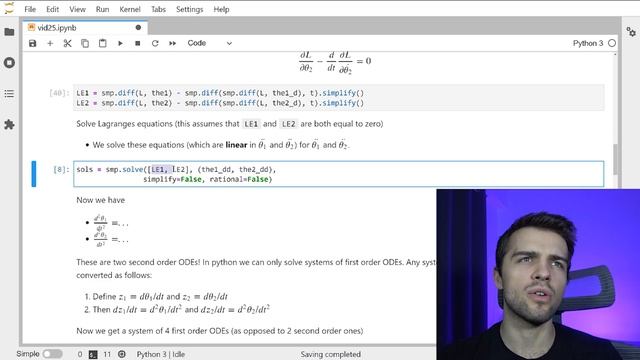This screenshot has width=640, height=360.
Task: Restart kernel and run all cells
Action: [173, 43]
